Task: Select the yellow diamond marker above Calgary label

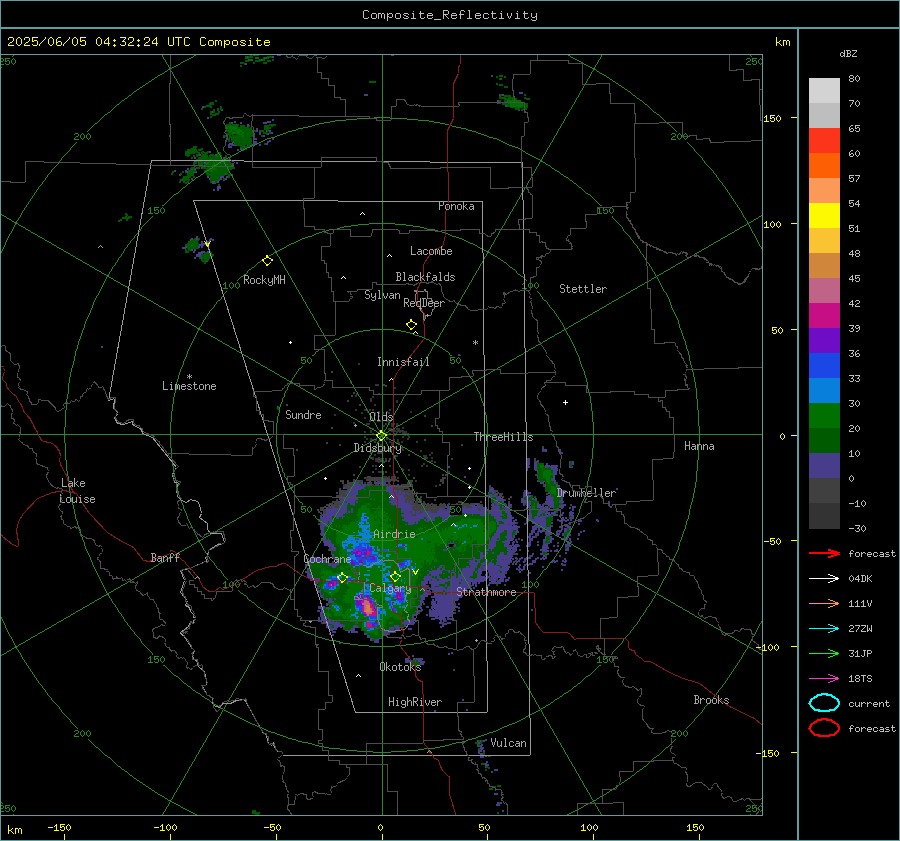Action: (395, 577)
